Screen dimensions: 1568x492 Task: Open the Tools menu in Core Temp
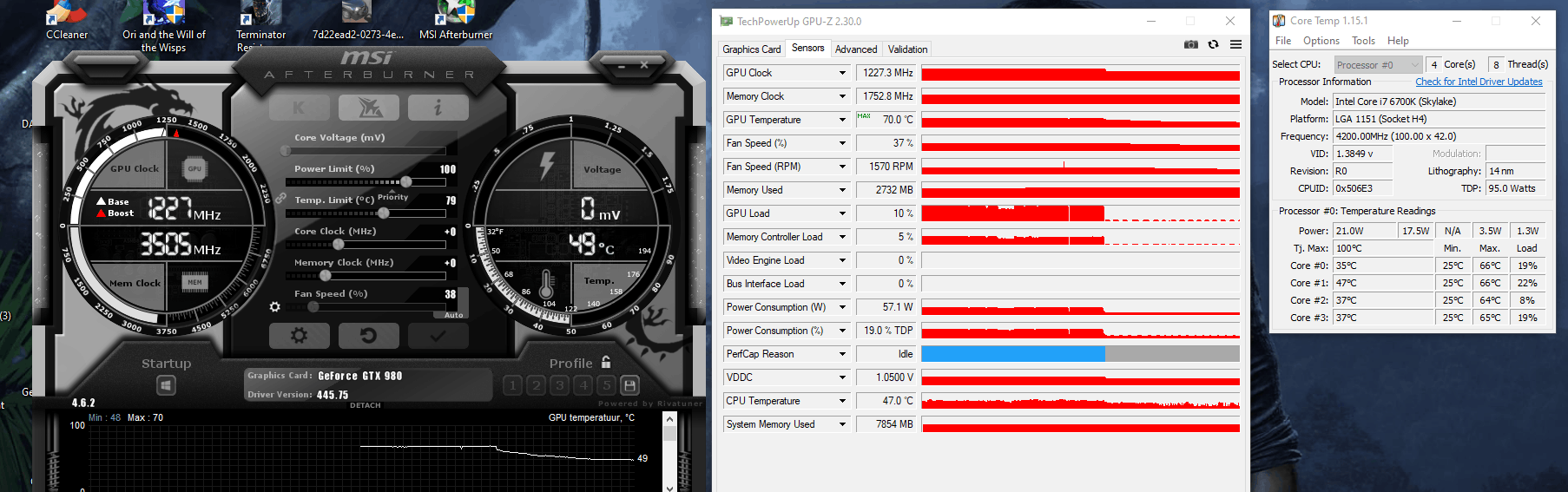pyautogui.click(x=1363, y=41)
